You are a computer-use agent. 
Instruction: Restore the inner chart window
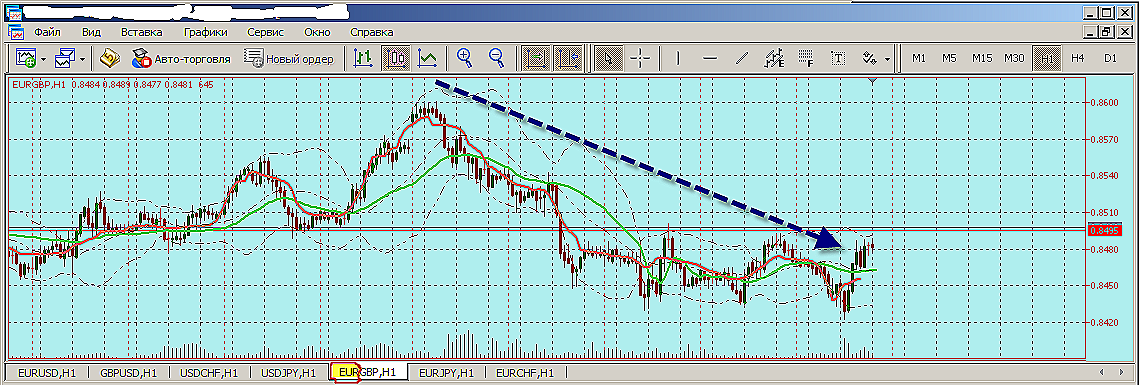click(x=1106, y=32)
